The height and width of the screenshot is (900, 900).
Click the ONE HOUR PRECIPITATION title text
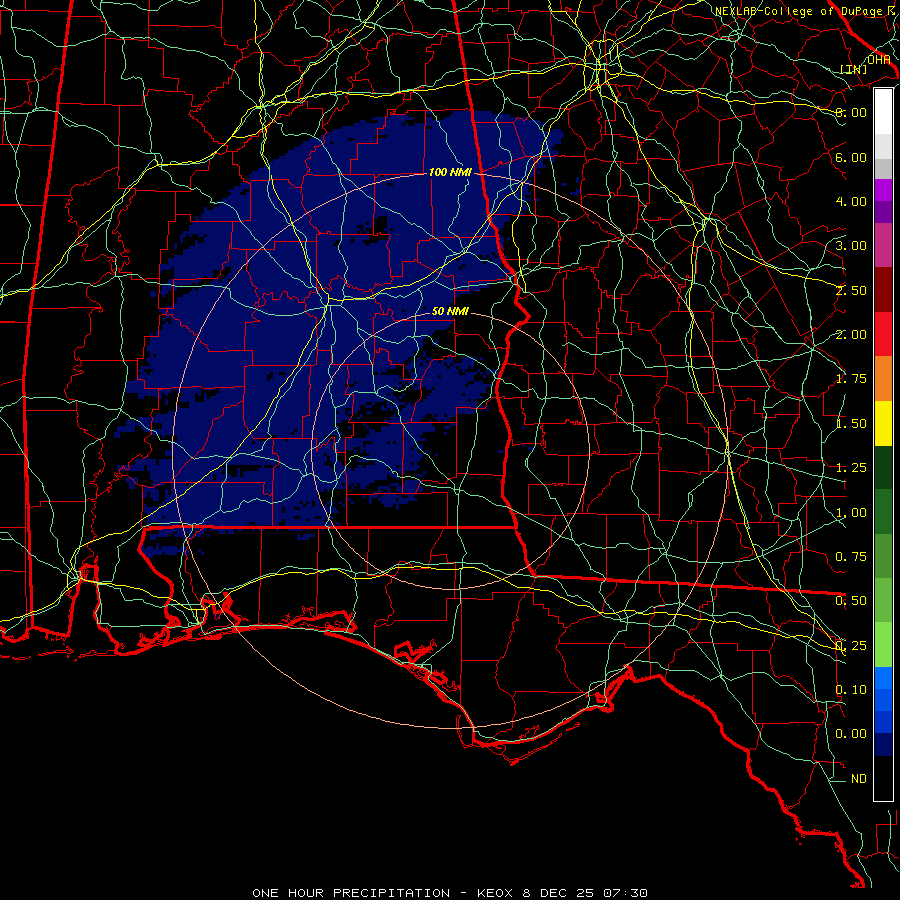click(x=351, y=893)
